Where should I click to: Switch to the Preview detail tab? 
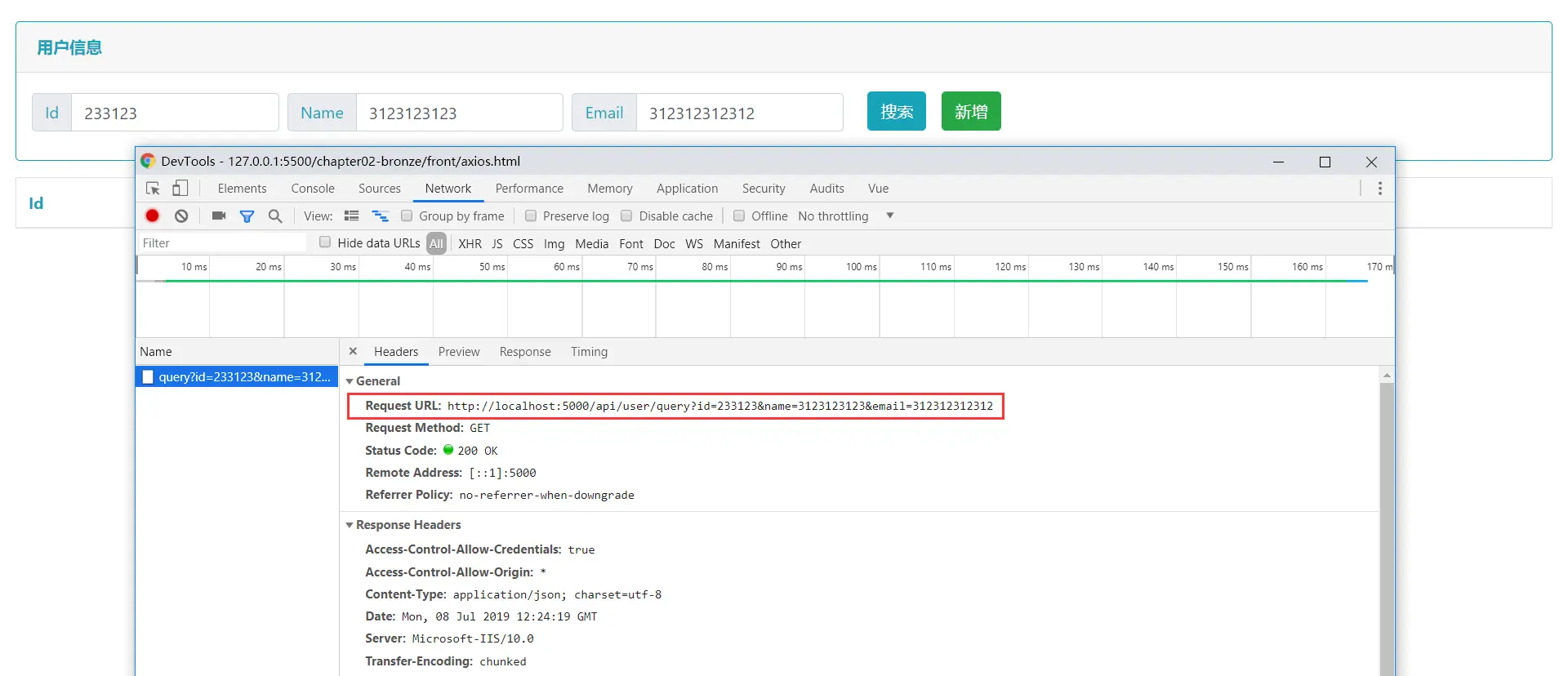coord(459,352)
